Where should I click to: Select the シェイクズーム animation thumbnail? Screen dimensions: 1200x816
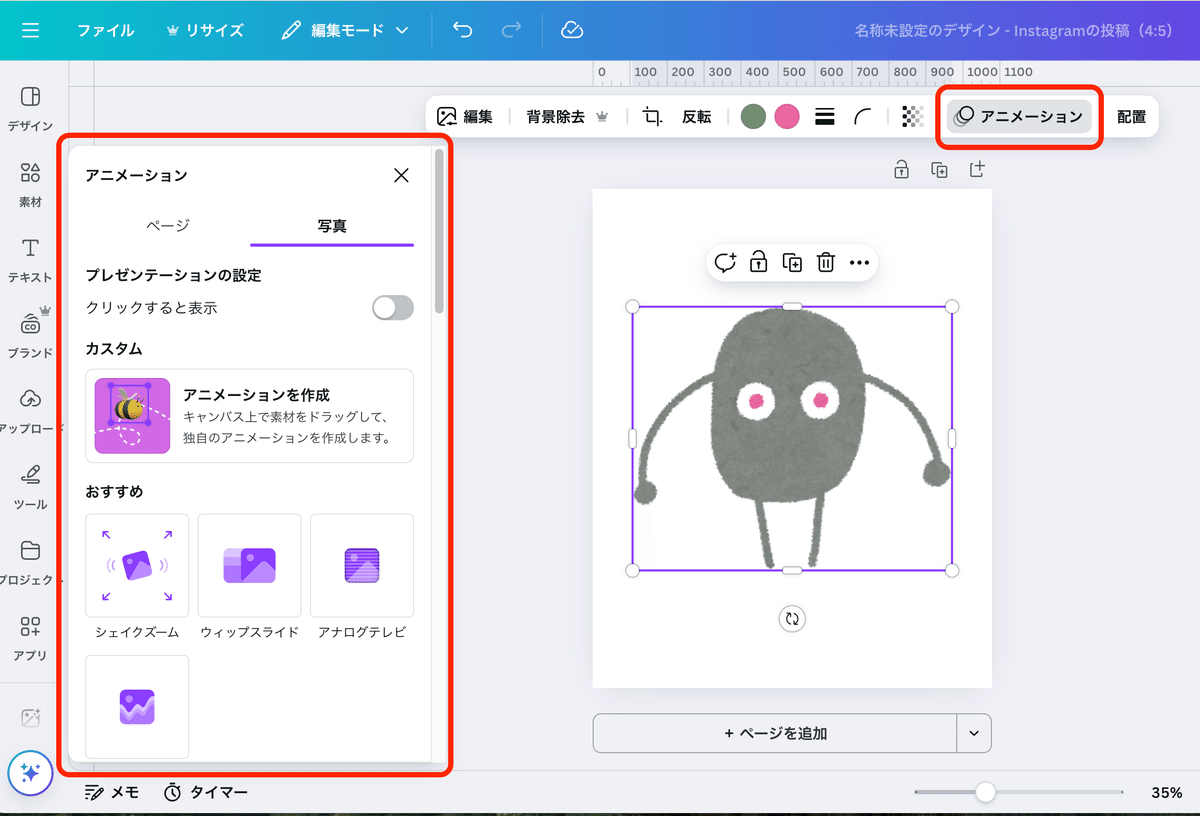pos(137,565)
